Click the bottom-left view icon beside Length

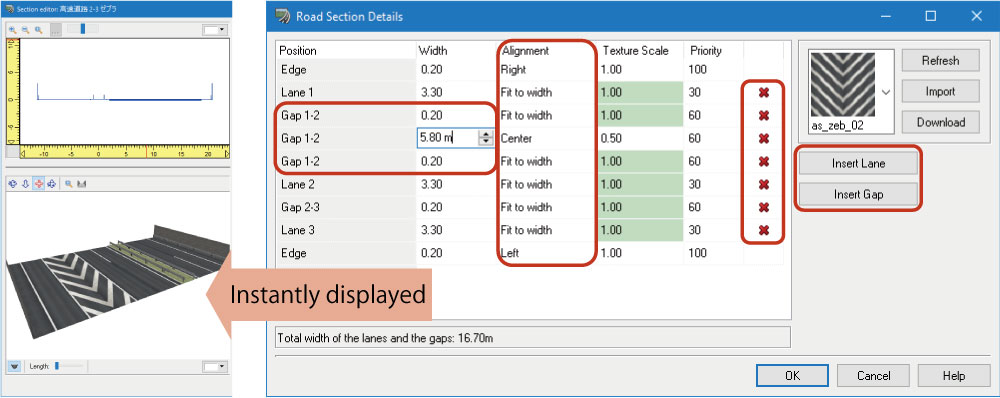14,367
